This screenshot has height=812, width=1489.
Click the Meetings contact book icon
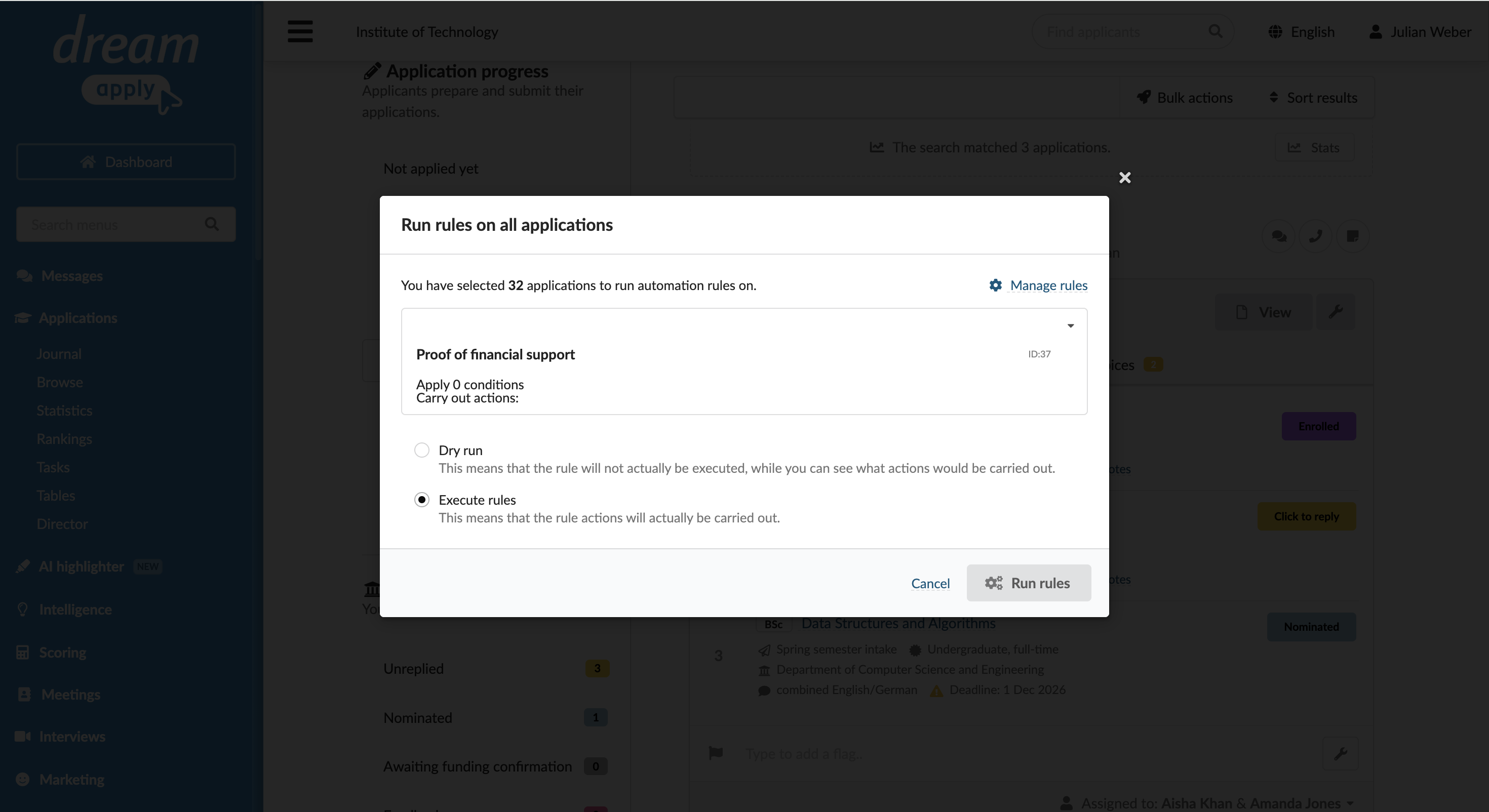[x=24, y=694]
